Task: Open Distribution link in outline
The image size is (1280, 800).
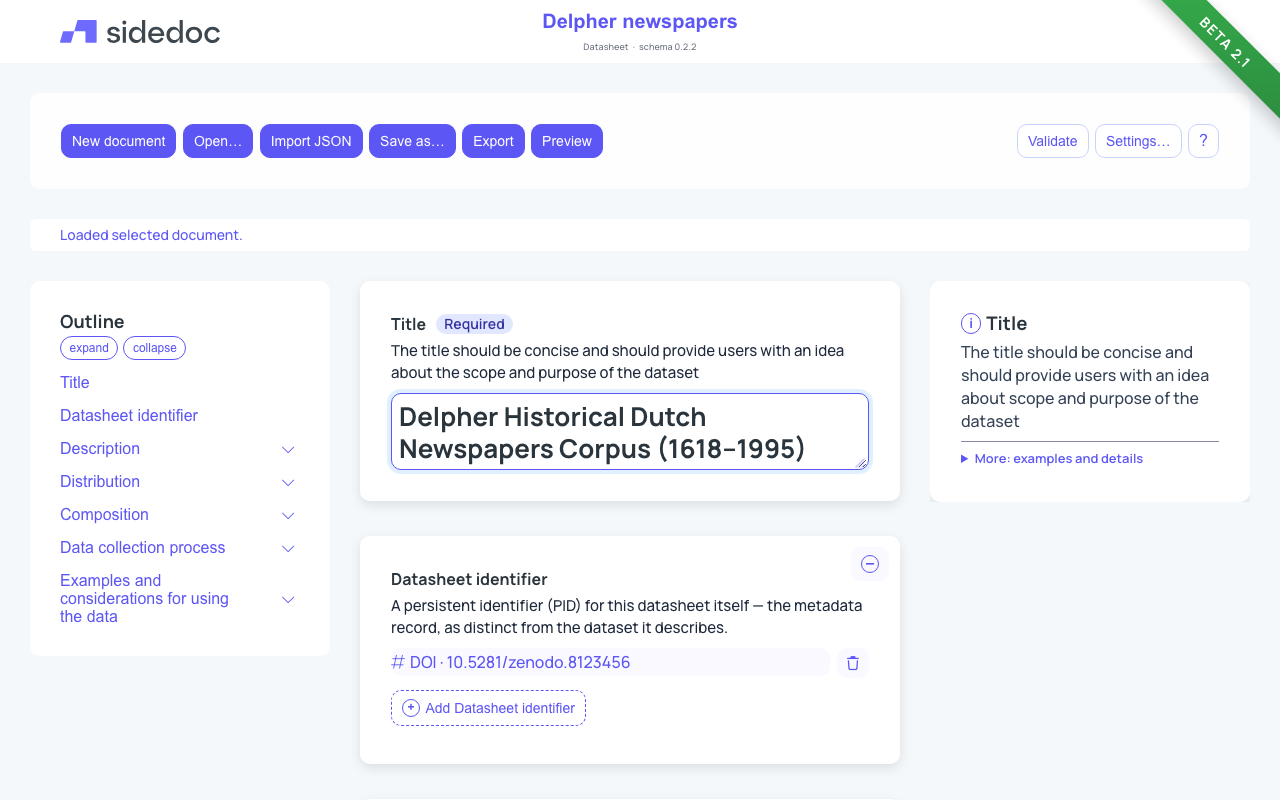Action: (100, 481)
